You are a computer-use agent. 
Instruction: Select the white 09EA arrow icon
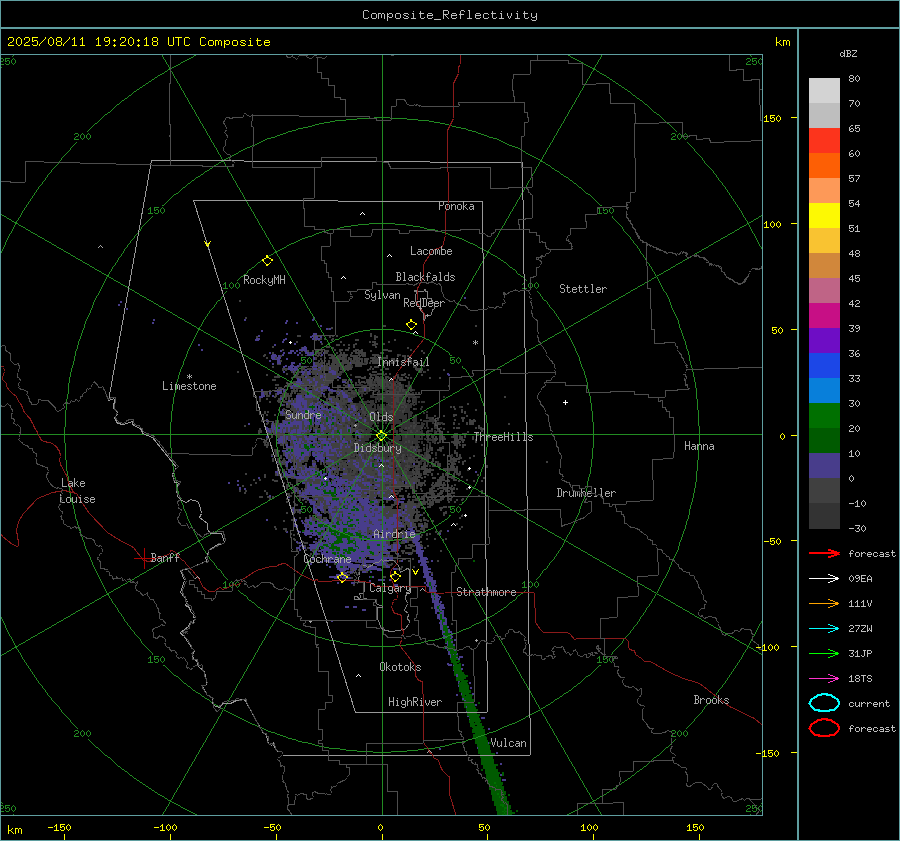pos(824,578)
